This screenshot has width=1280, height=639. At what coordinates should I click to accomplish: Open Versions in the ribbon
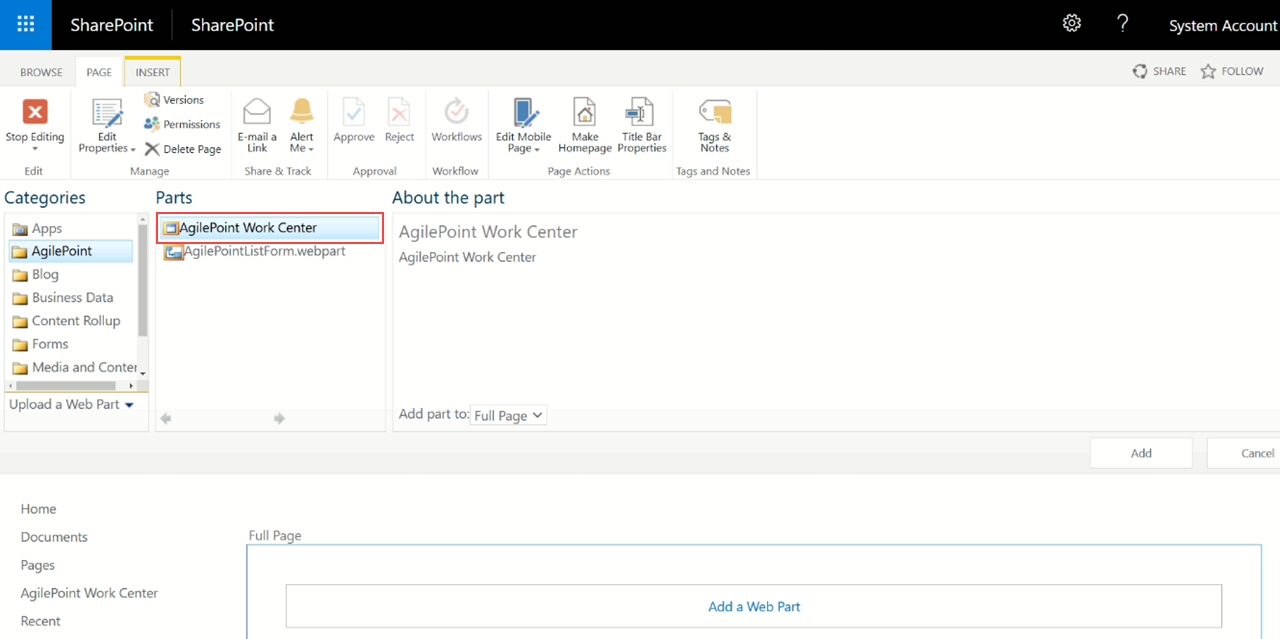[x=174, y=100]
